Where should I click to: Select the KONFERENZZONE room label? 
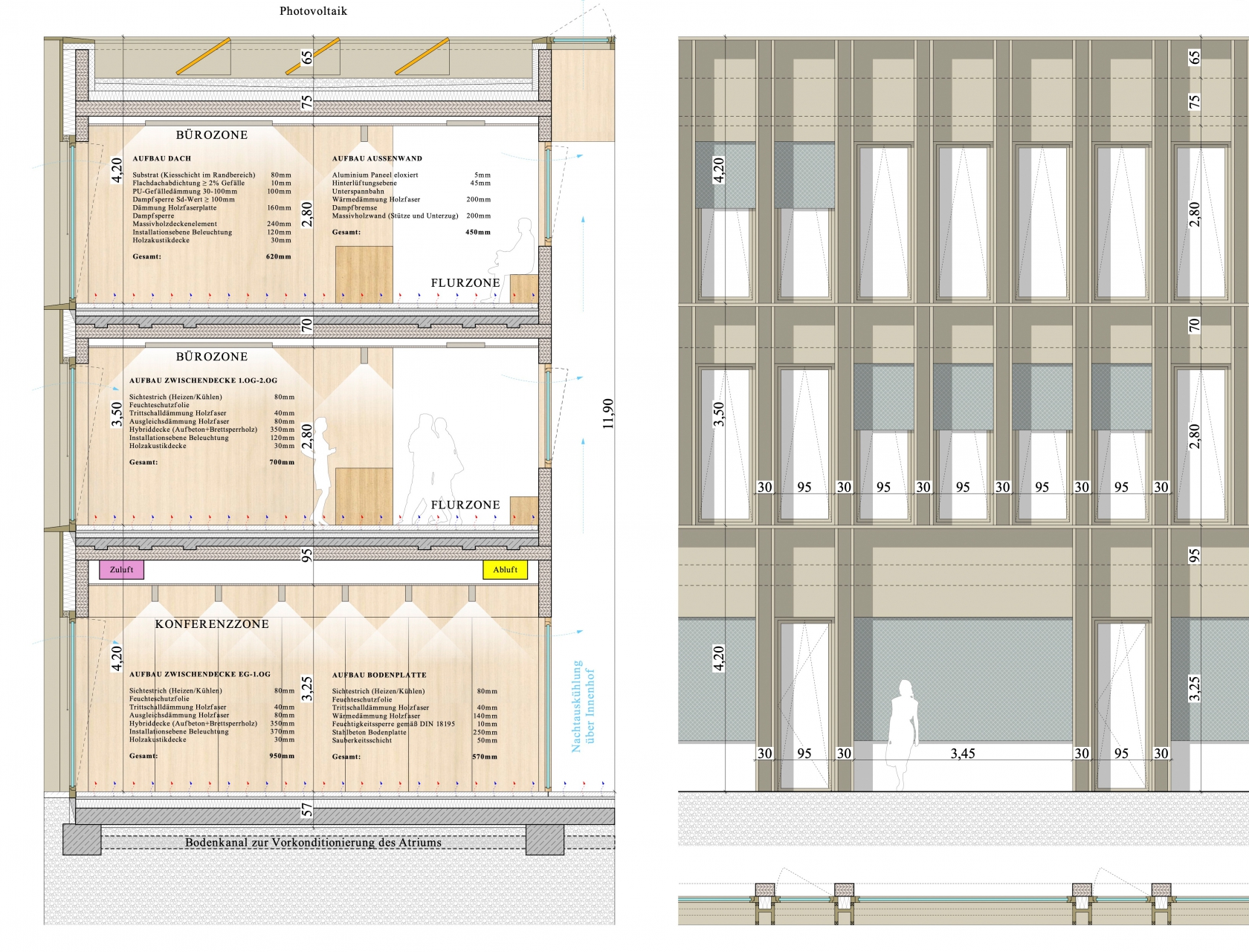pyautogui.click(x=212, y=624)
